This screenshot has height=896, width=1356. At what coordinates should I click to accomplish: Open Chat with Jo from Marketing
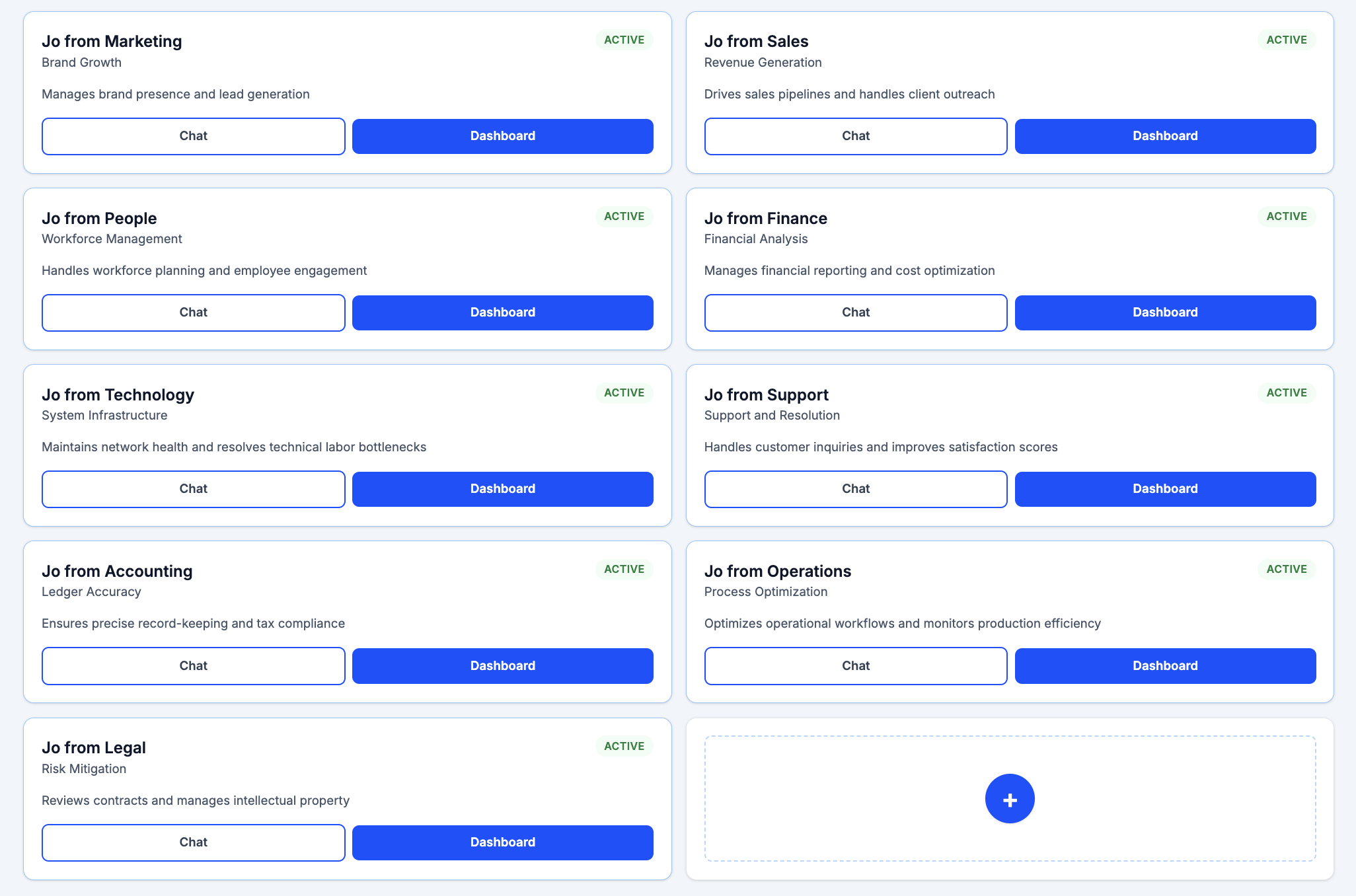(x=193, y=136)
